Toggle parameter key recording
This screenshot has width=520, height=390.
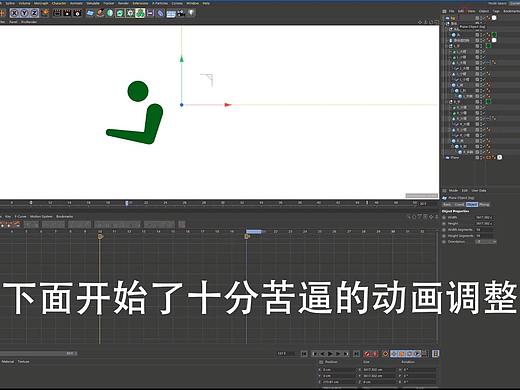click(417, 354)
